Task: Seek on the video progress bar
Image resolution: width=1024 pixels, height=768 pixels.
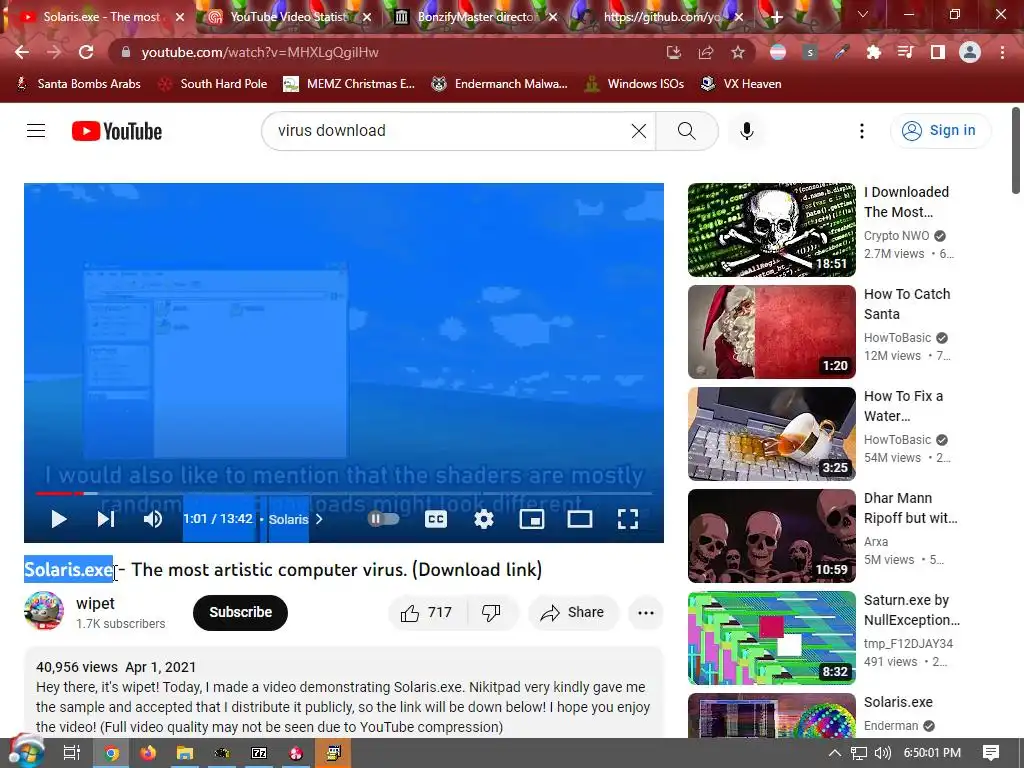Action: pyautogui.click(x=344, y=493)
